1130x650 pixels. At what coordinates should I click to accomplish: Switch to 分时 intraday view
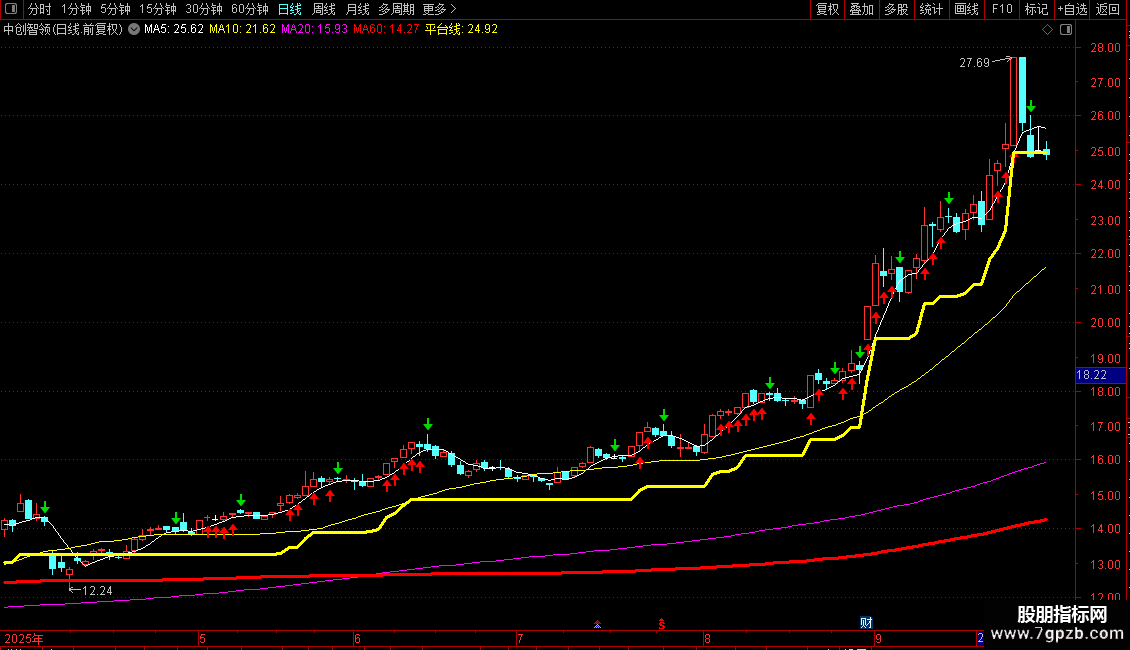point(40,9)
